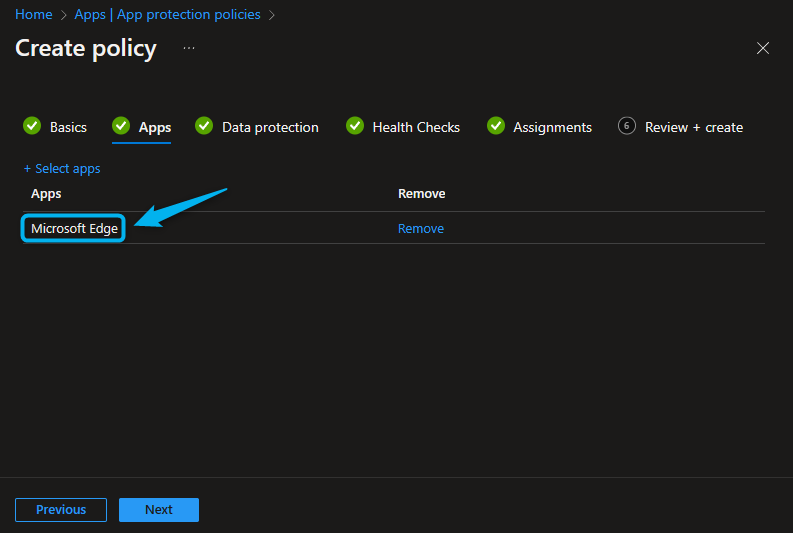The width and height of the screenshot is (793, 533).
Task: Click the Home breadcrumb link
Action: click(x=34, y=15)
